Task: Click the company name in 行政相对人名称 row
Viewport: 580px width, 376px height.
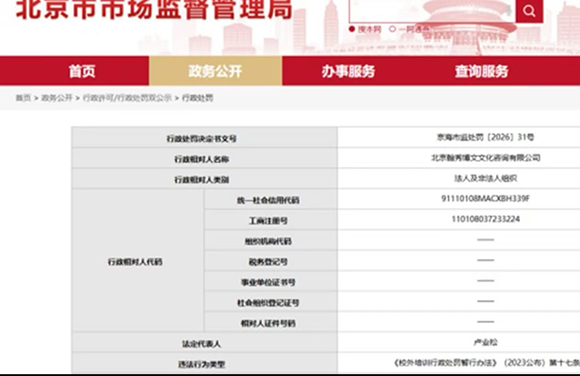Action: tap(485, 158)
